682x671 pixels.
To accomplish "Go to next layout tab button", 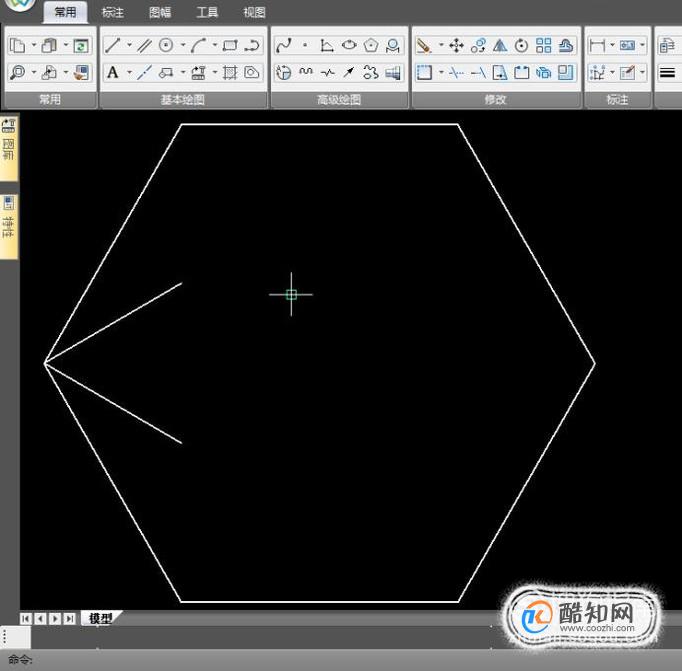I will point(54,618).
